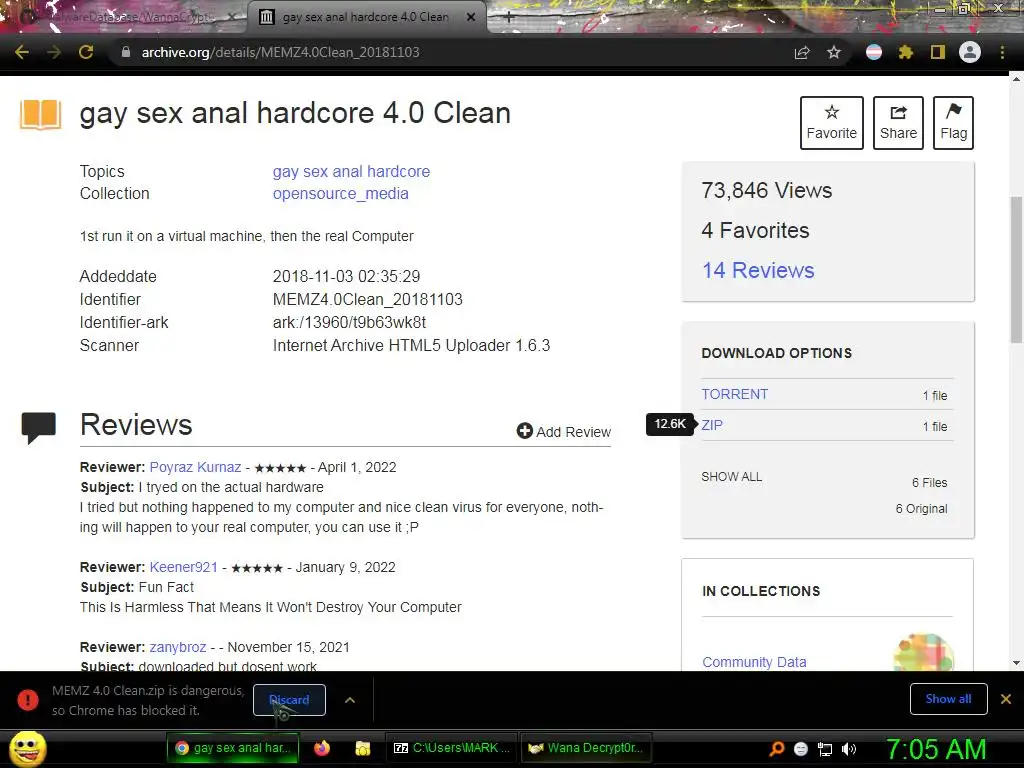Image resolution: width=1024 pixels, height=768 pixels.
Task: Open File Explorer in taskbar
Action: click(x=362, y=748)
